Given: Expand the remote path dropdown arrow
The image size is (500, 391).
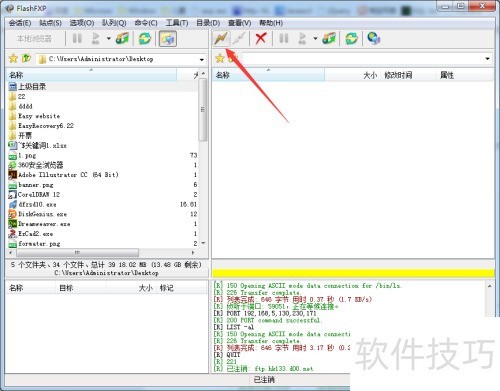Looking at the screenshot, I should (x=488, y=59).
